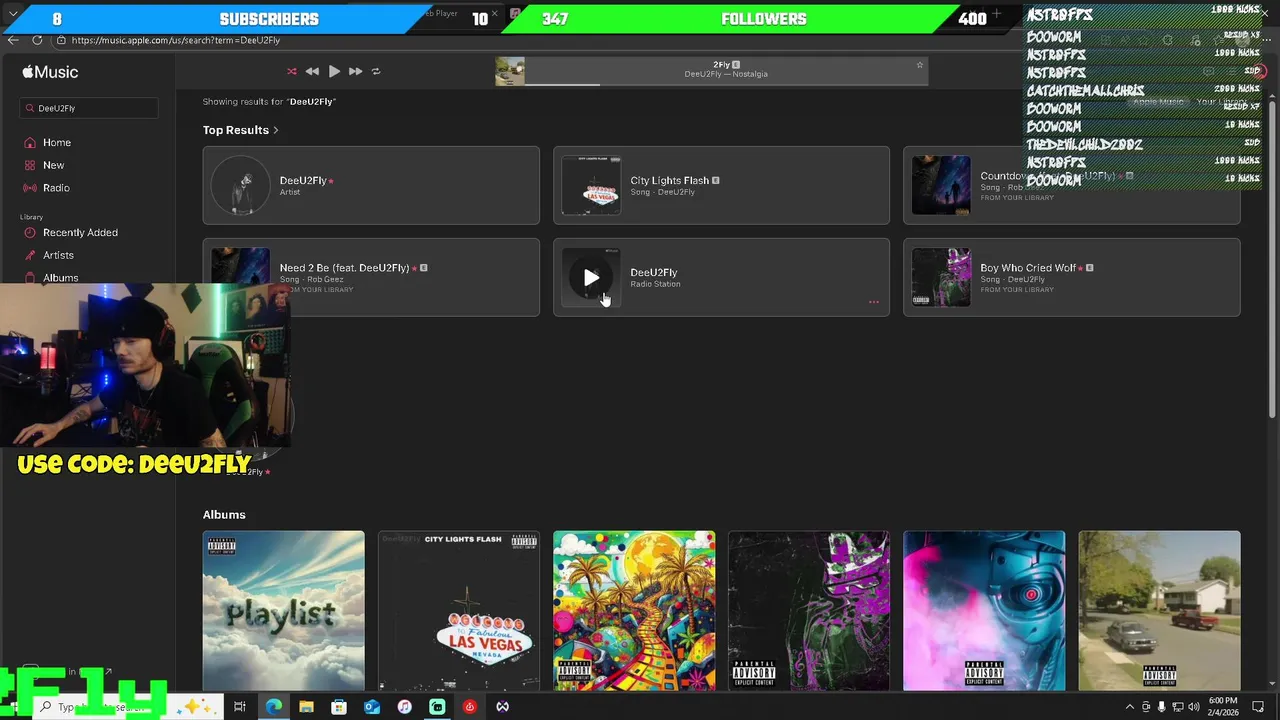Show hidden system tray icons chevron
This screenshot has height=720, width=1280.
[1130, 707]
